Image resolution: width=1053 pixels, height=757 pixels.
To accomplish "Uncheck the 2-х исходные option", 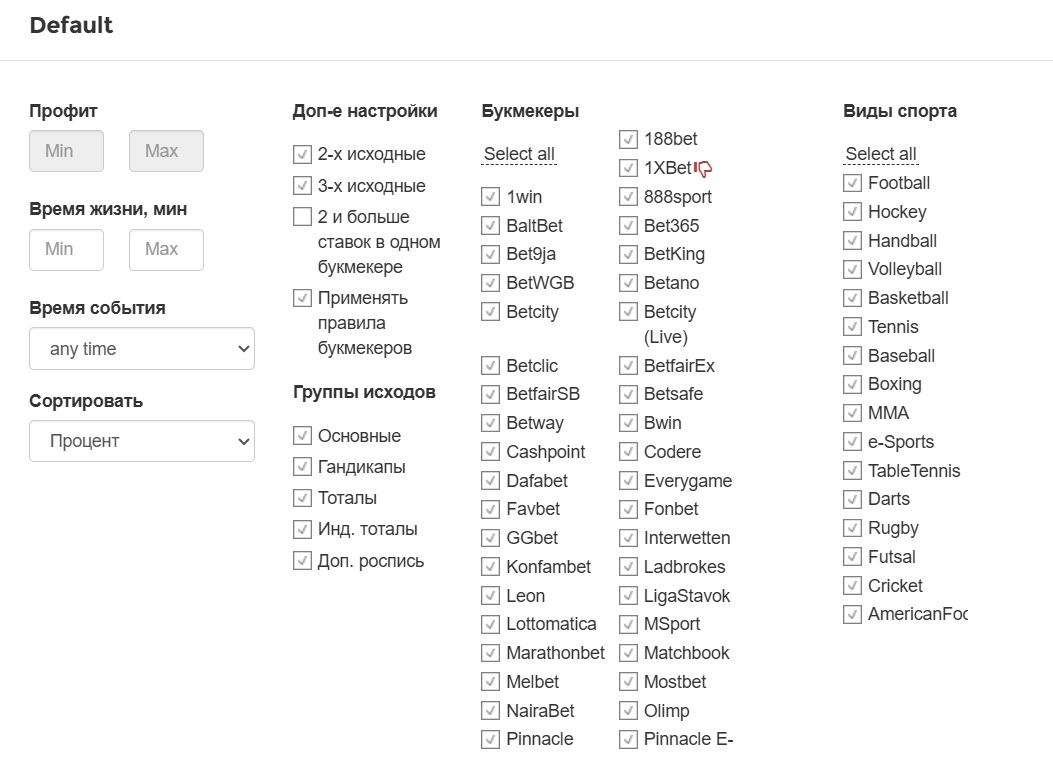I will pos(302,155).
